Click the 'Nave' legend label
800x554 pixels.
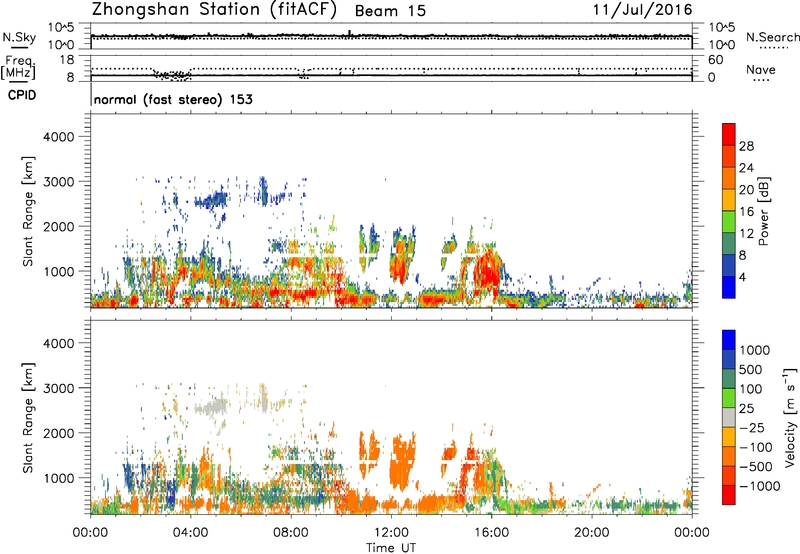761,69
